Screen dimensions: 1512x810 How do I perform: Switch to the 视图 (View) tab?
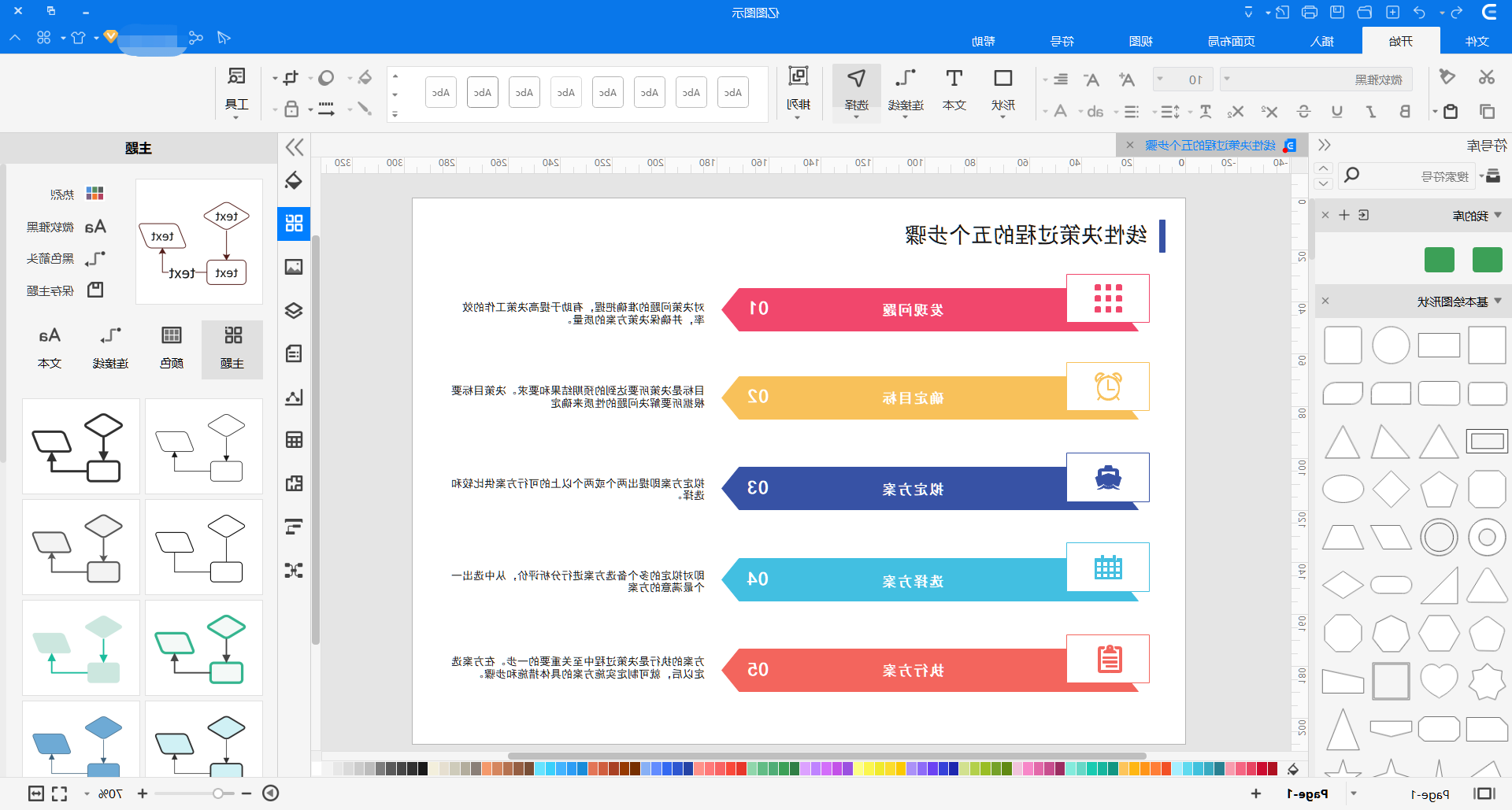[1140, 41]
